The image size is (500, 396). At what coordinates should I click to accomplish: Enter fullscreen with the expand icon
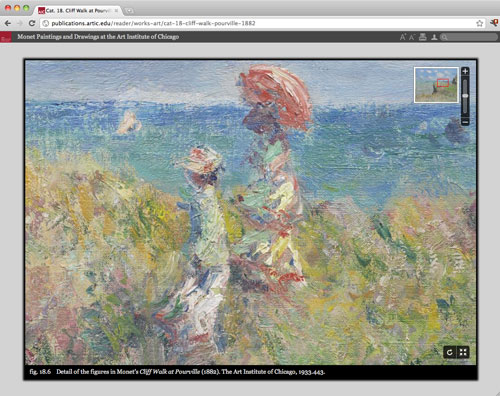click(463, 352)
